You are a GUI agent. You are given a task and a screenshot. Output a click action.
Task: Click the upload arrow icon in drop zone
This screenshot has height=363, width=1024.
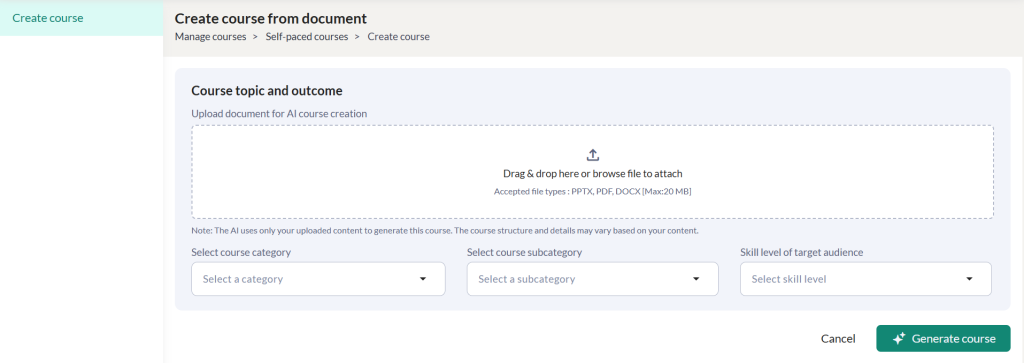point(592,155)
